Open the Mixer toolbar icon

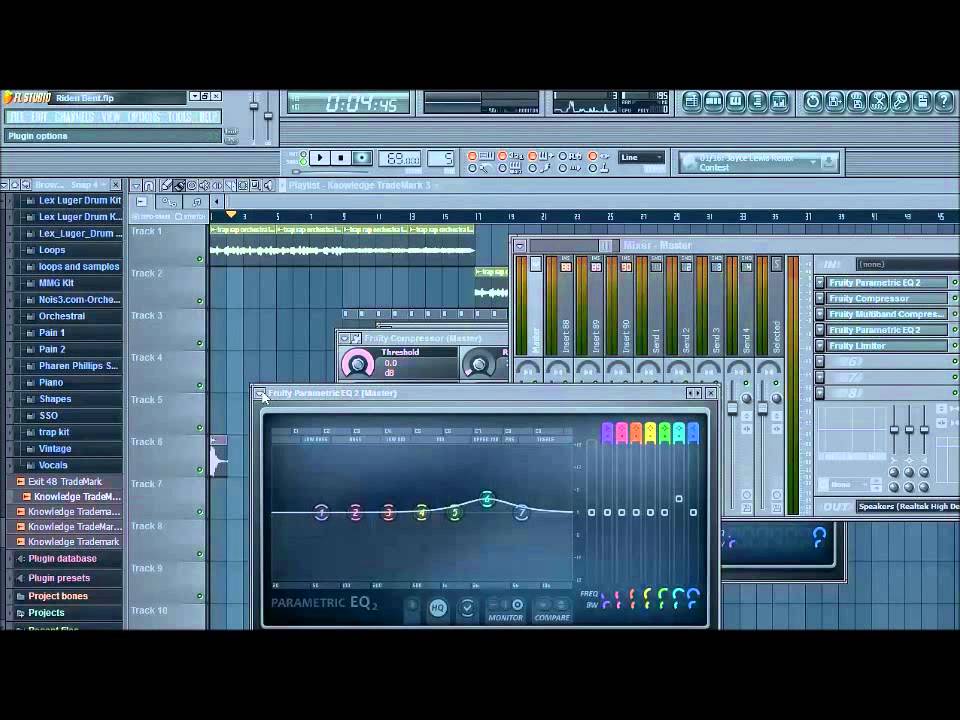[x=779, y=101]
